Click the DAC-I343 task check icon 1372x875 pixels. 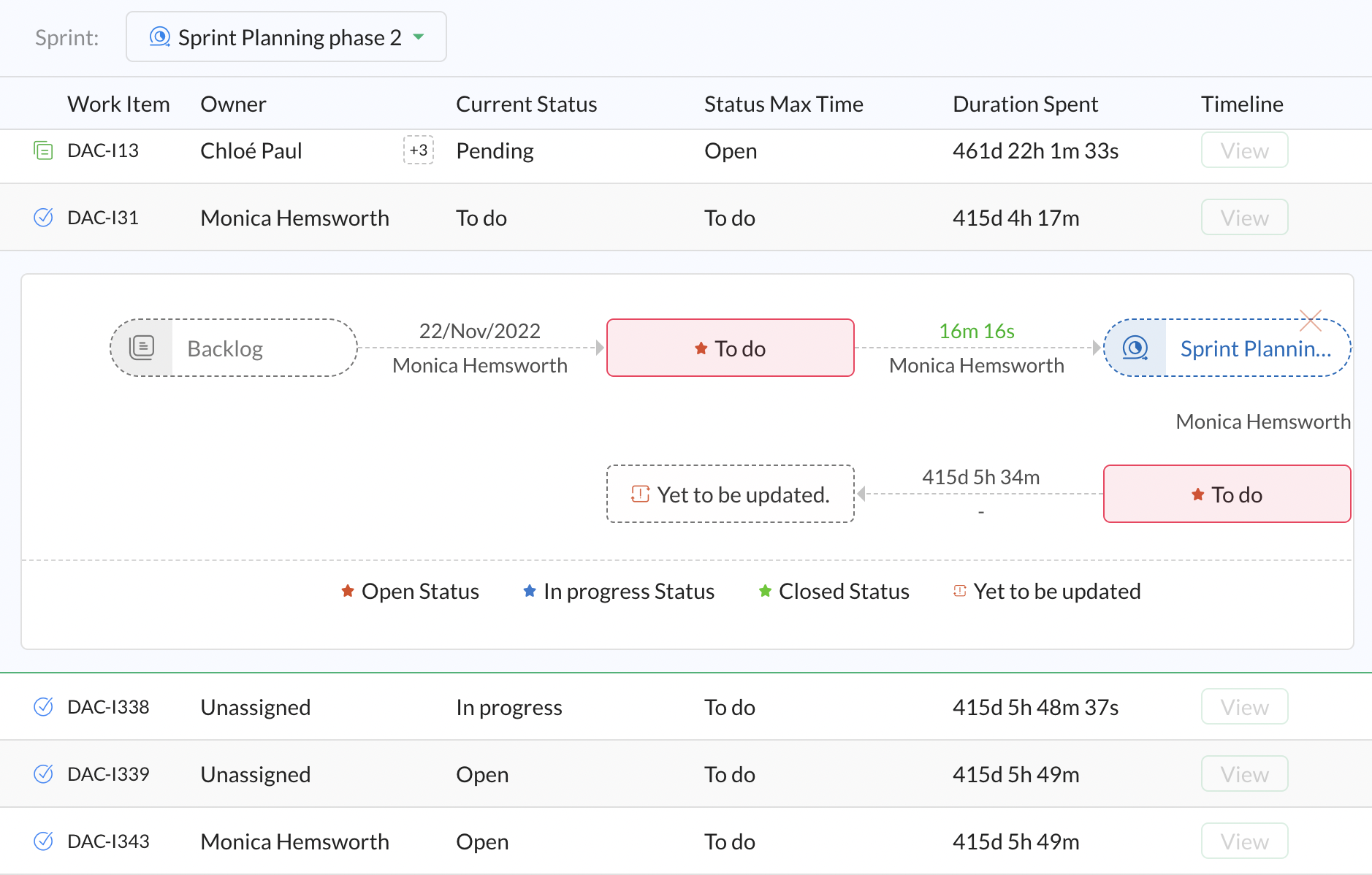pos(43,841)
